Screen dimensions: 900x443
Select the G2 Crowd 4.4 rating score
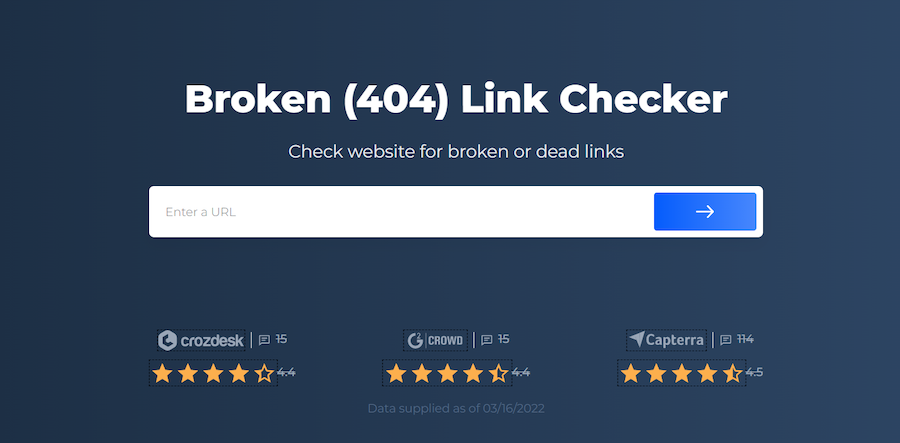(x=521, y=373)
